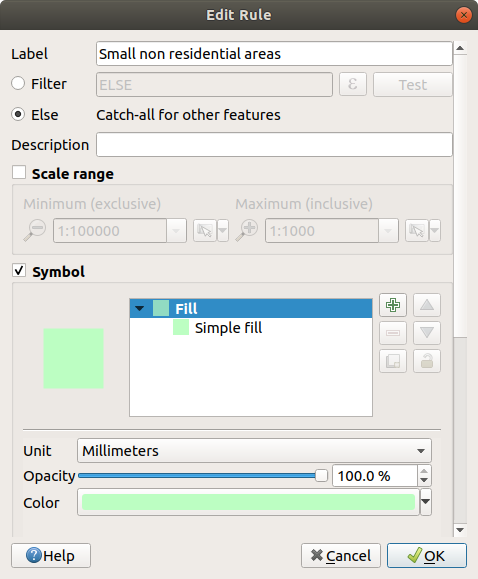Click the light green Color swatch bar
This screenshot has width=478, height=579.
(x=248, y=502)
